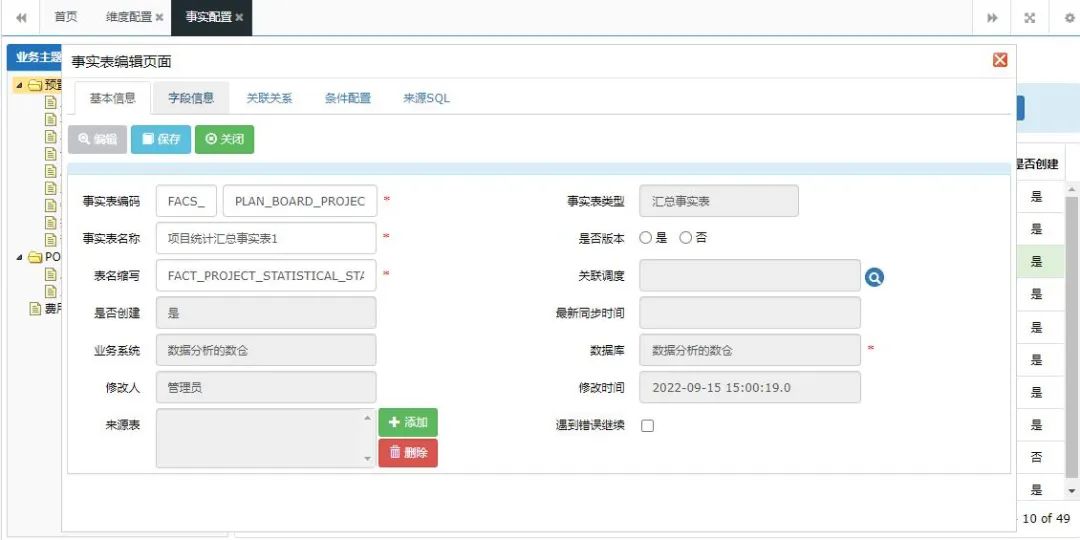This screenshot has width=1080, height=540.
Task: Switch to the 维度配置 tab
Action: (x=129, y=18)
